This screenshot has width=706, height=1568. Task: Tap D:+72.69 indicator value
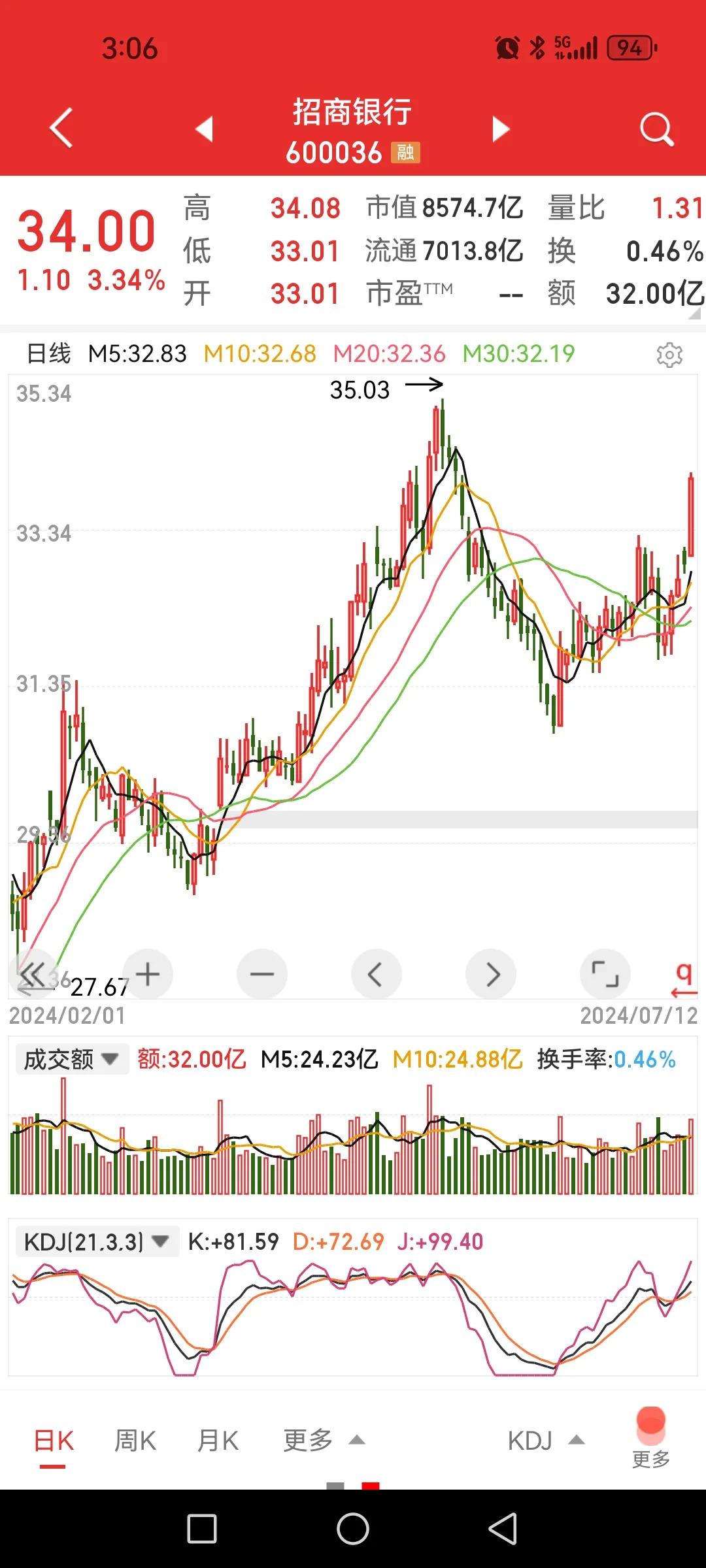tap(338, 1241)
